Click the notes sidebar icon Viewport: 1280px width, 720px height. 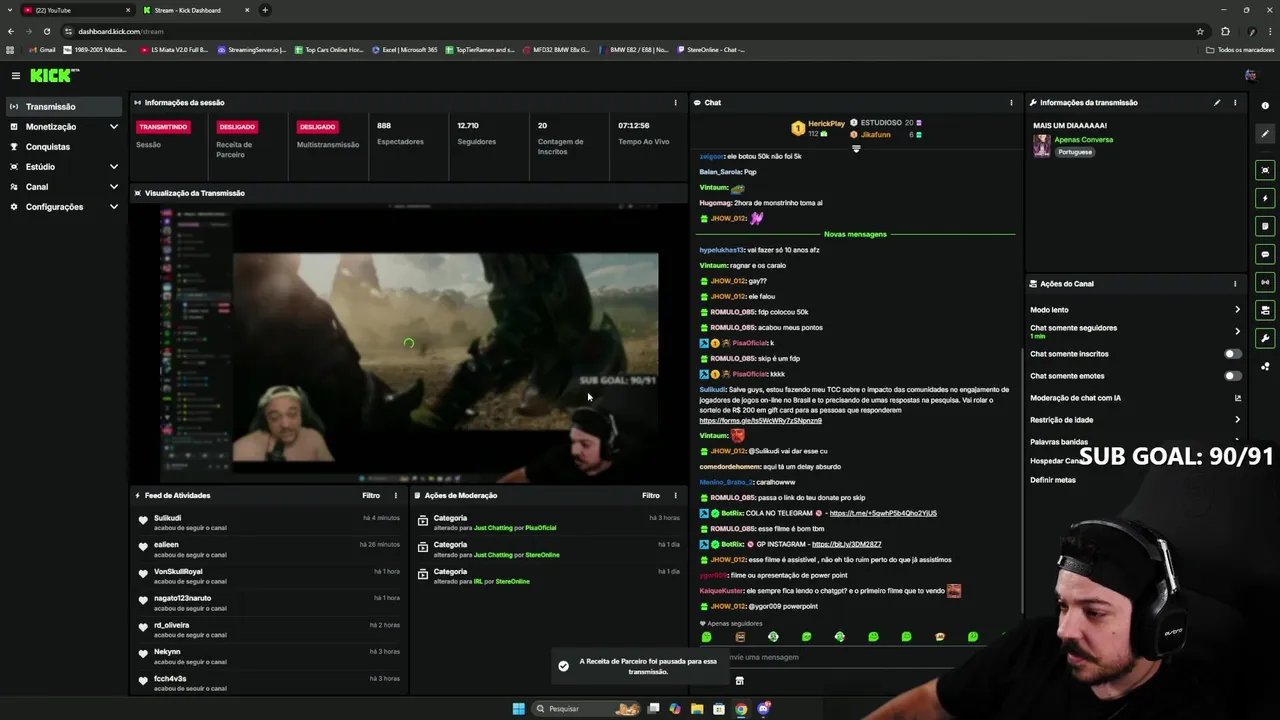point(1265,226)
